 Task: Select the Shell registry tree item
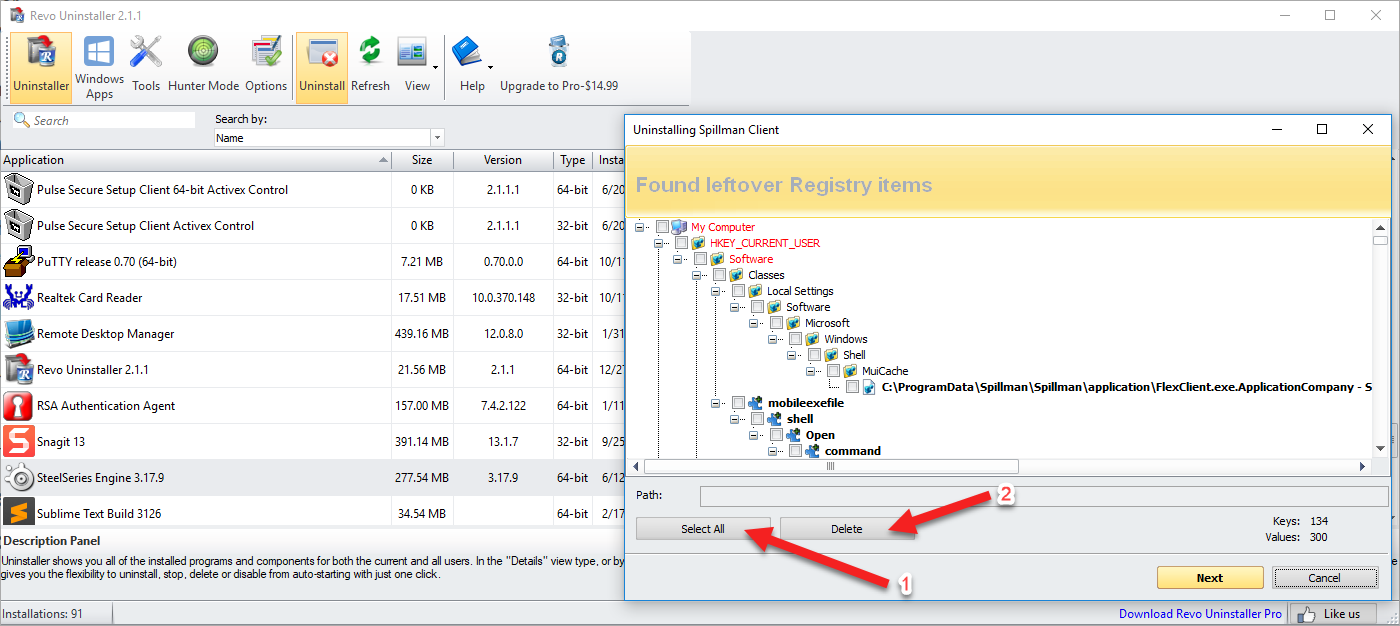tap(854, 355)
